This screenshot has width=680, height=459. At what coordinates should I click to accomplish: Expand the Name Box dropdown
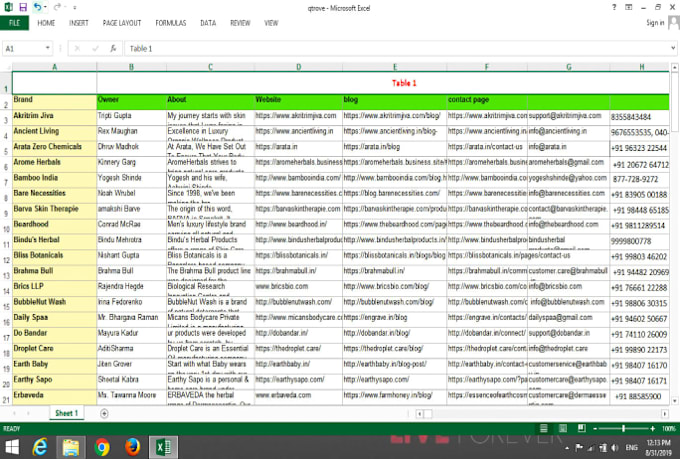pos(48,48)
